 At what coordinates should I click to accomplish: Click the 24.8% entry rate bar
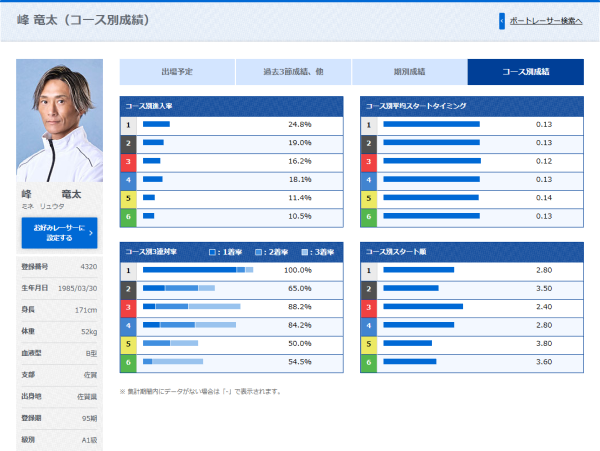(156, 124)
